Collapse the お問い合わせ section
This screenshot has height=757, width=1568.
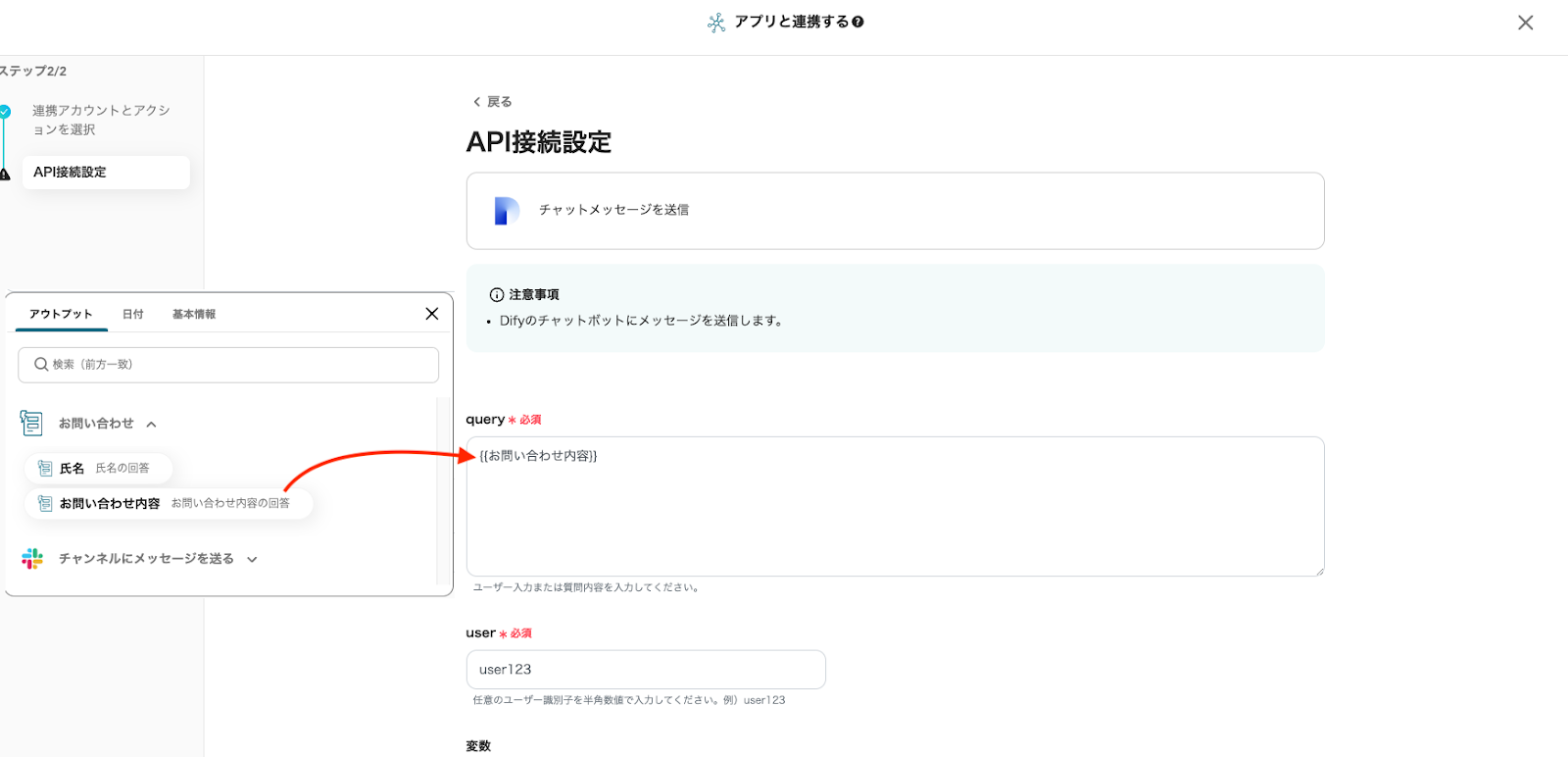point(152,425)
